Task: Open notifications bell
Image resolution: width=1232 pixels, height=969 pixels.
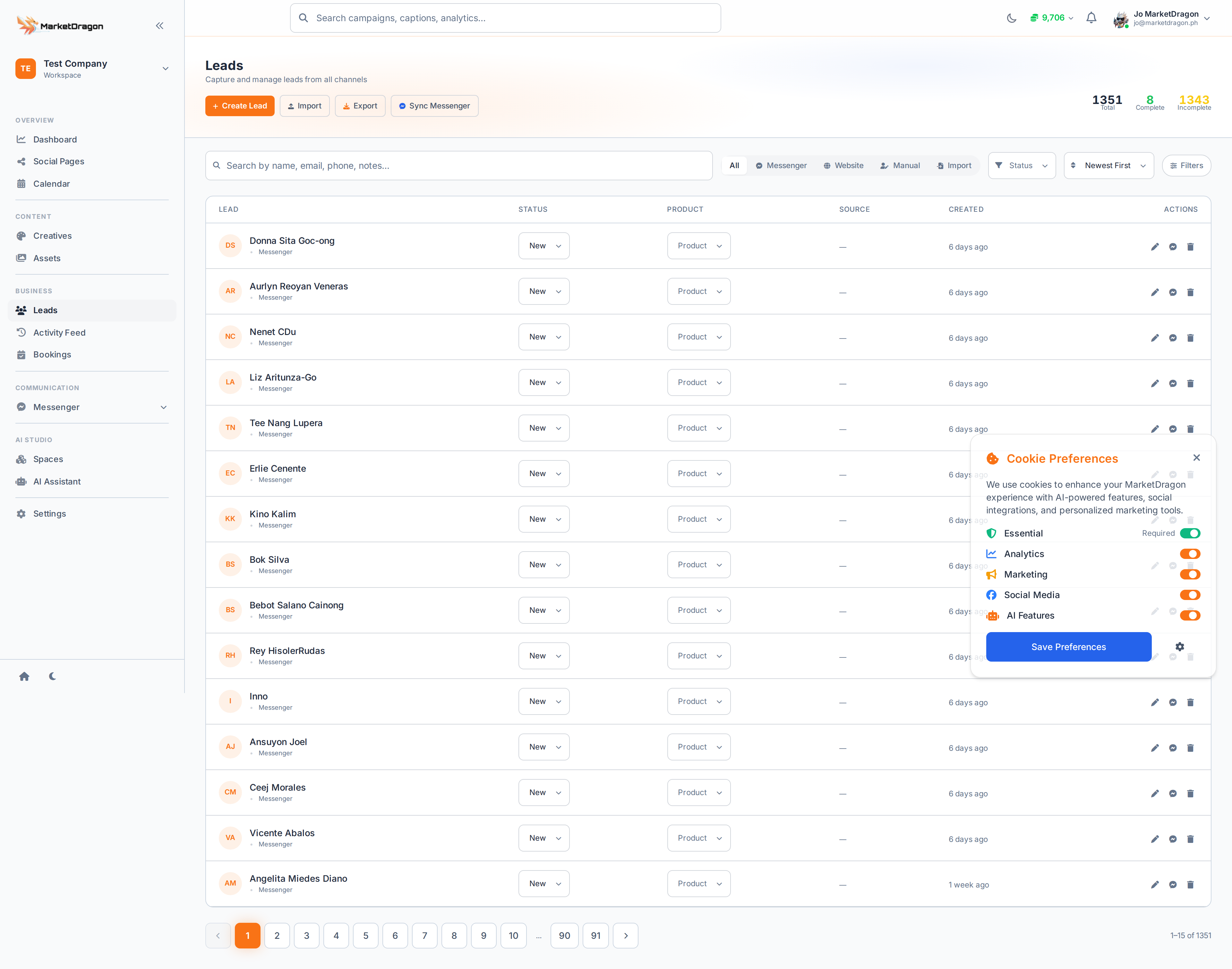Action: pyautogui.click(x=1091, y=18)
